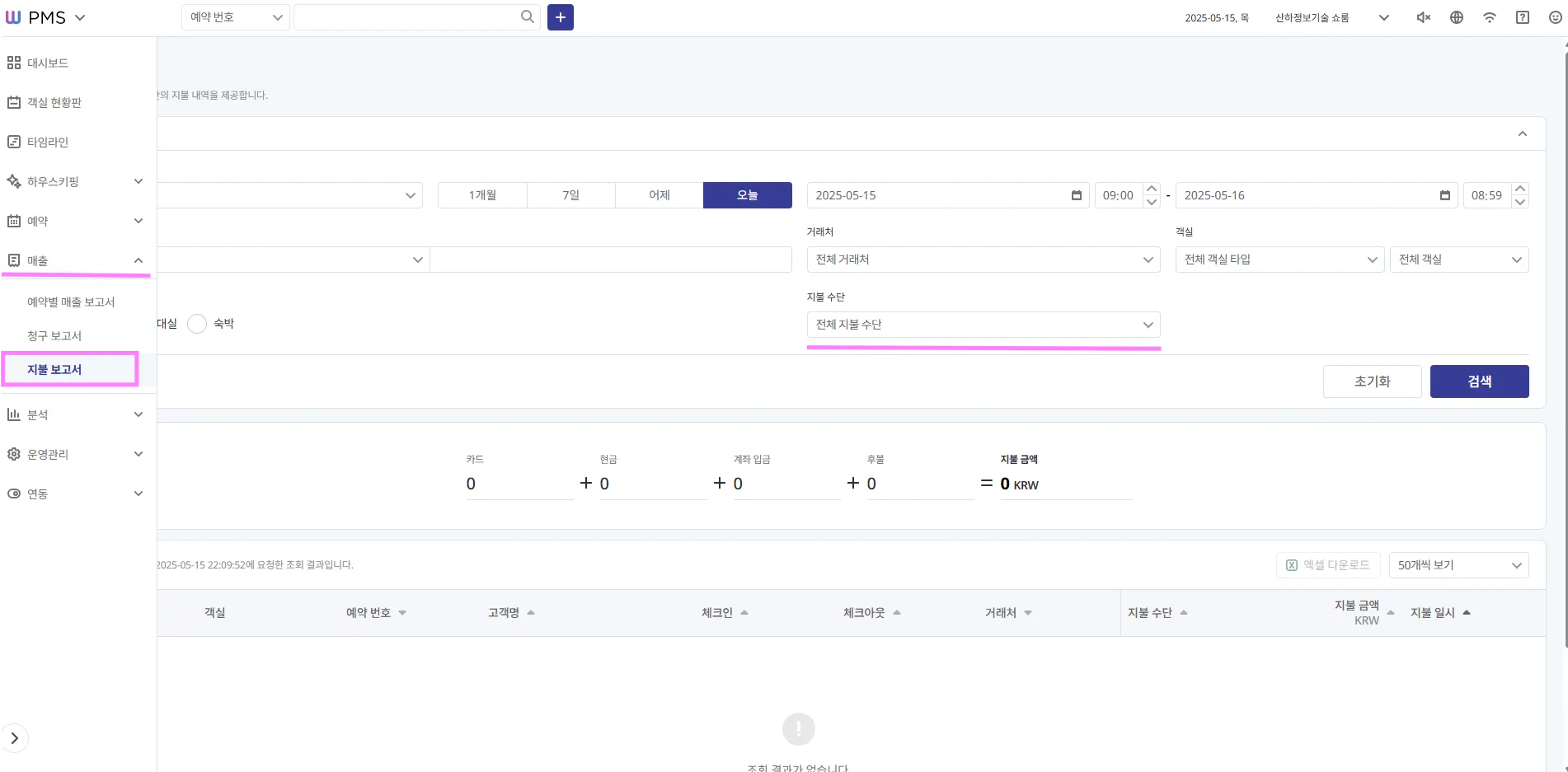Decrease the 08:59 end time
The height and width of the screenshot is (772, 1568).
[x=1520, y=202]
